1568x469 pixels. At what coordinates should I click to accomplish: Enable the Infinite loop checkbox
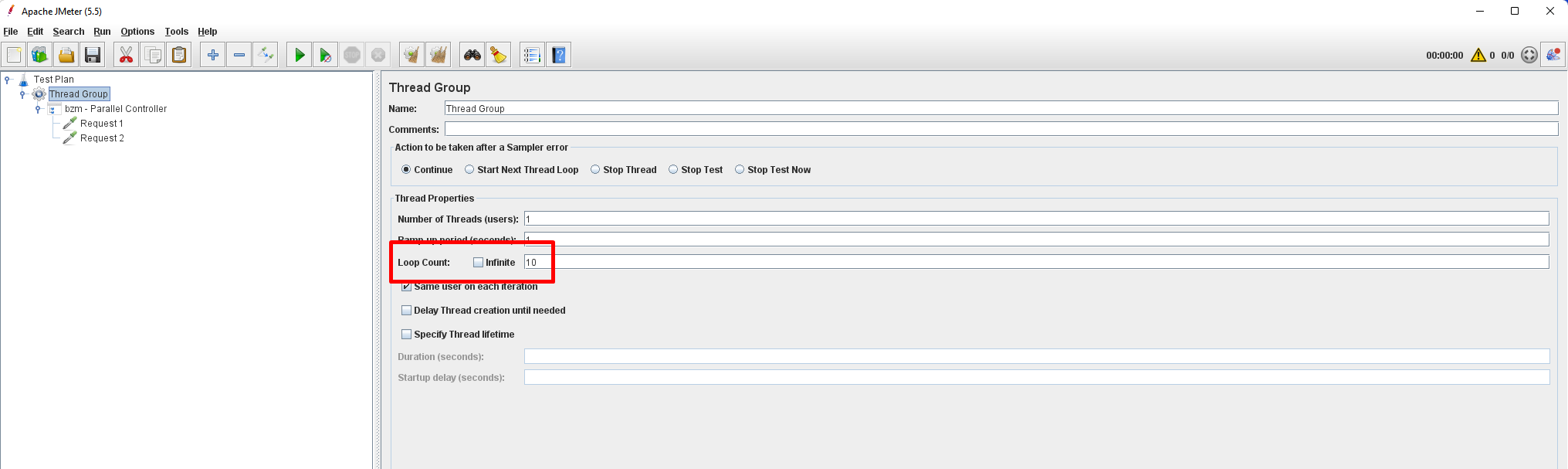478,263
